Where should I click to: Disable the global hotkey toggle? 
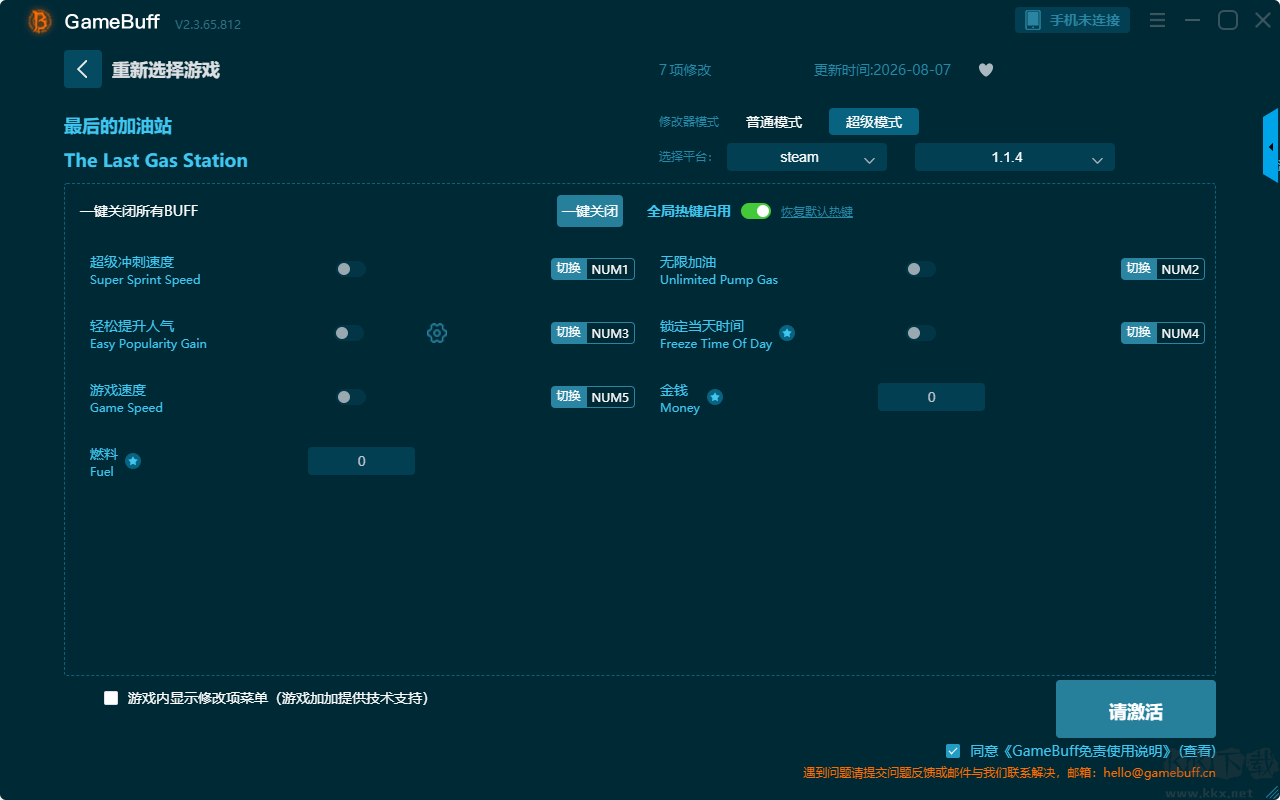(756, 211)
